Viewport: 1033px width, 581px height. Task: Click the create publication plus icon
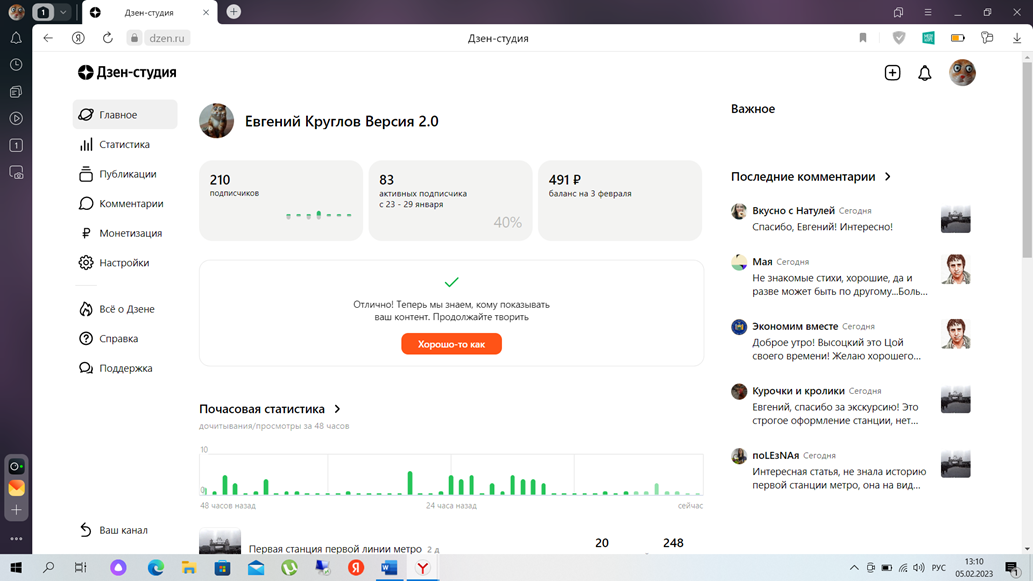[x=892, y=72]
